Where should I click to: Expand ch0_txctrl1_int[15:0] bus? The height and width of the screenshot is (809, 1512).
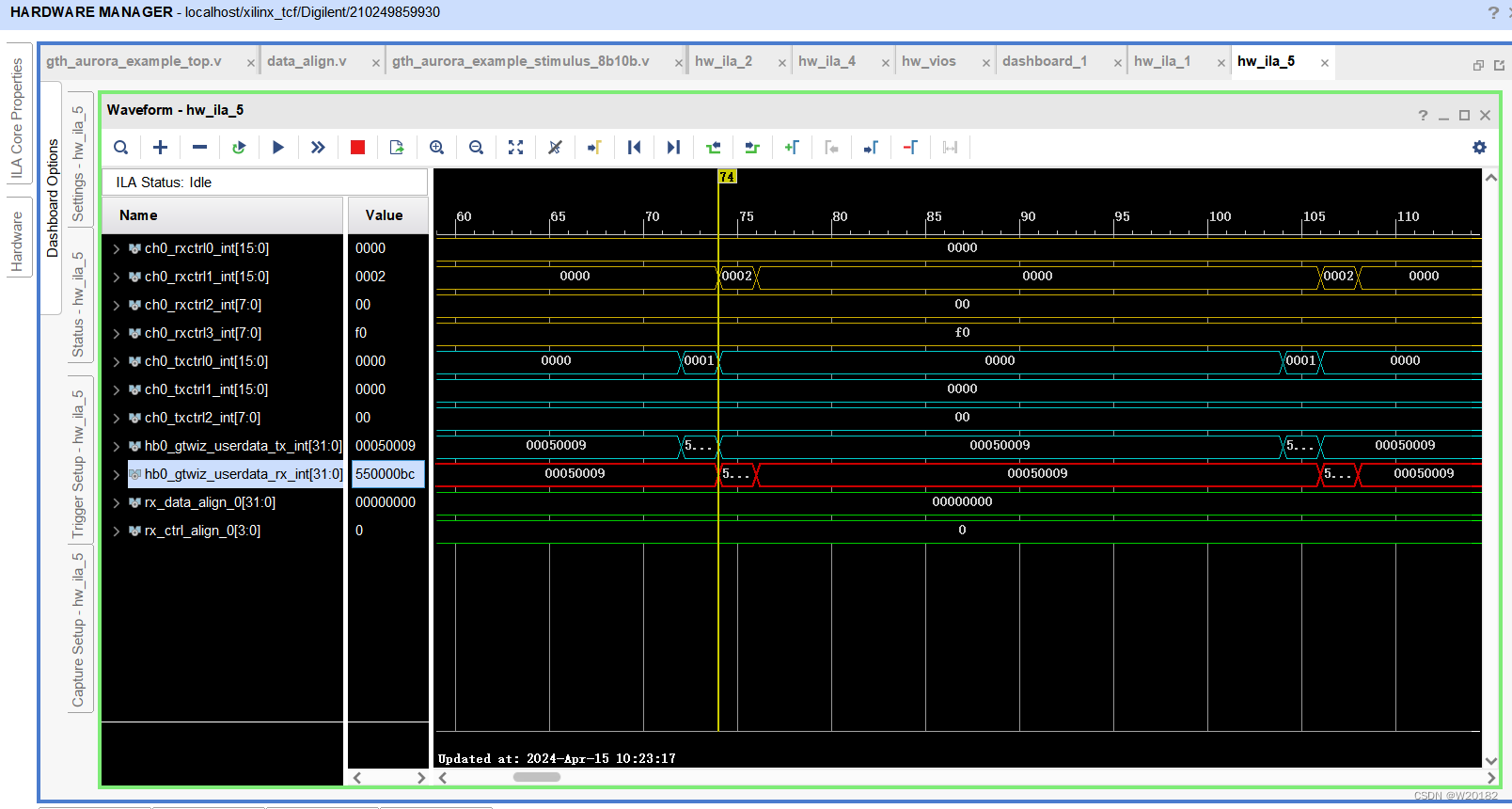click(117, 390)
